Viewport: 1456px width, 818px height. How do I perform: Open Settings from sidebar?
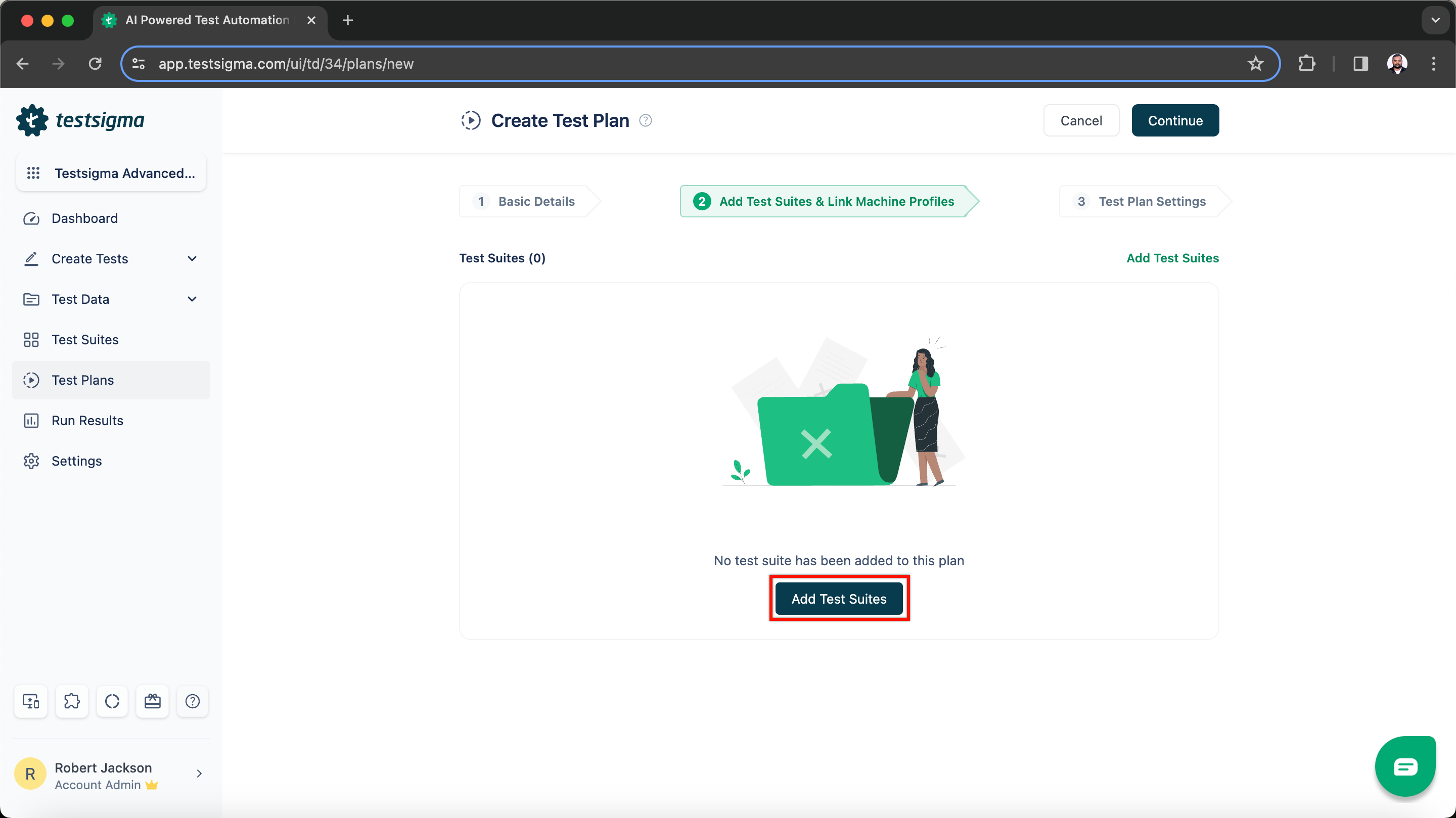[x=76, y=460]
